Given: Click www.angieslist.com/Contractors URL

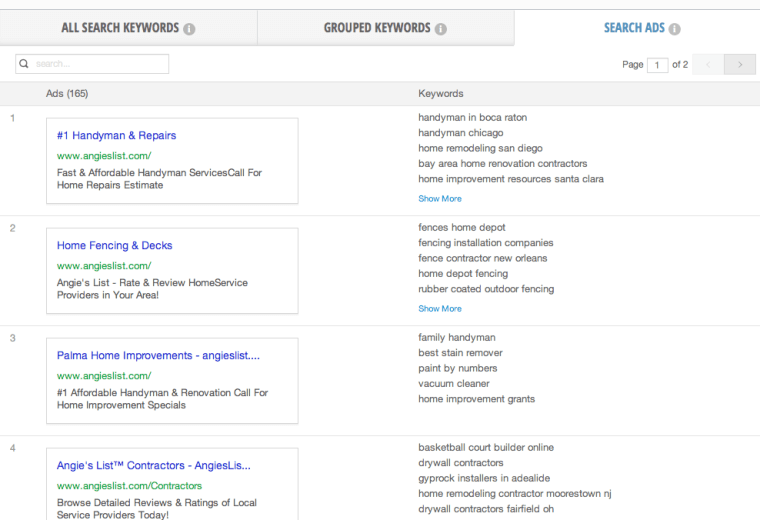Looking at the screenshot, I should (x=129, y=486).
